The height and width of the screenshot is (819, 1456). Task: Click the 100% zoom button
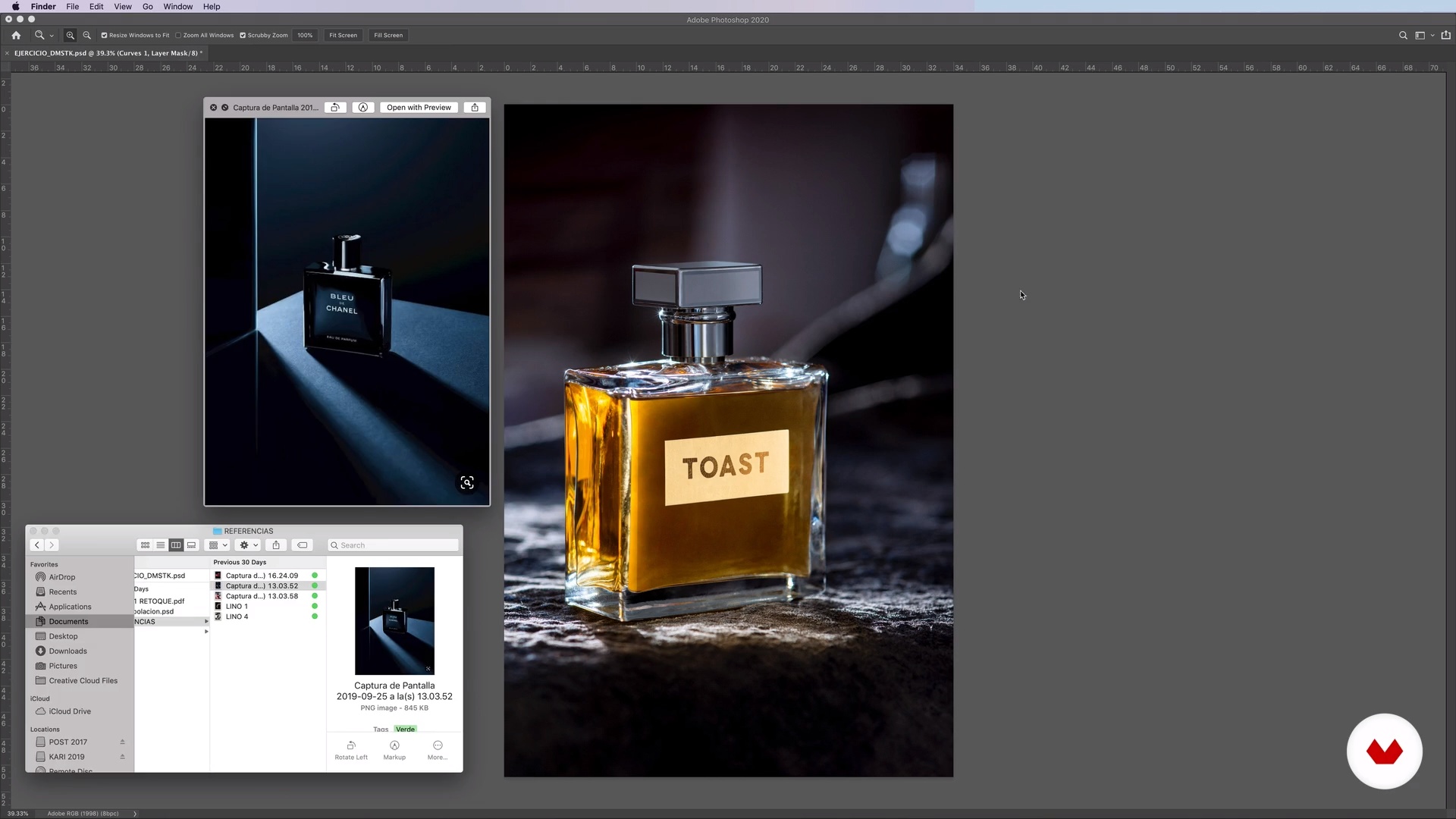305,35
